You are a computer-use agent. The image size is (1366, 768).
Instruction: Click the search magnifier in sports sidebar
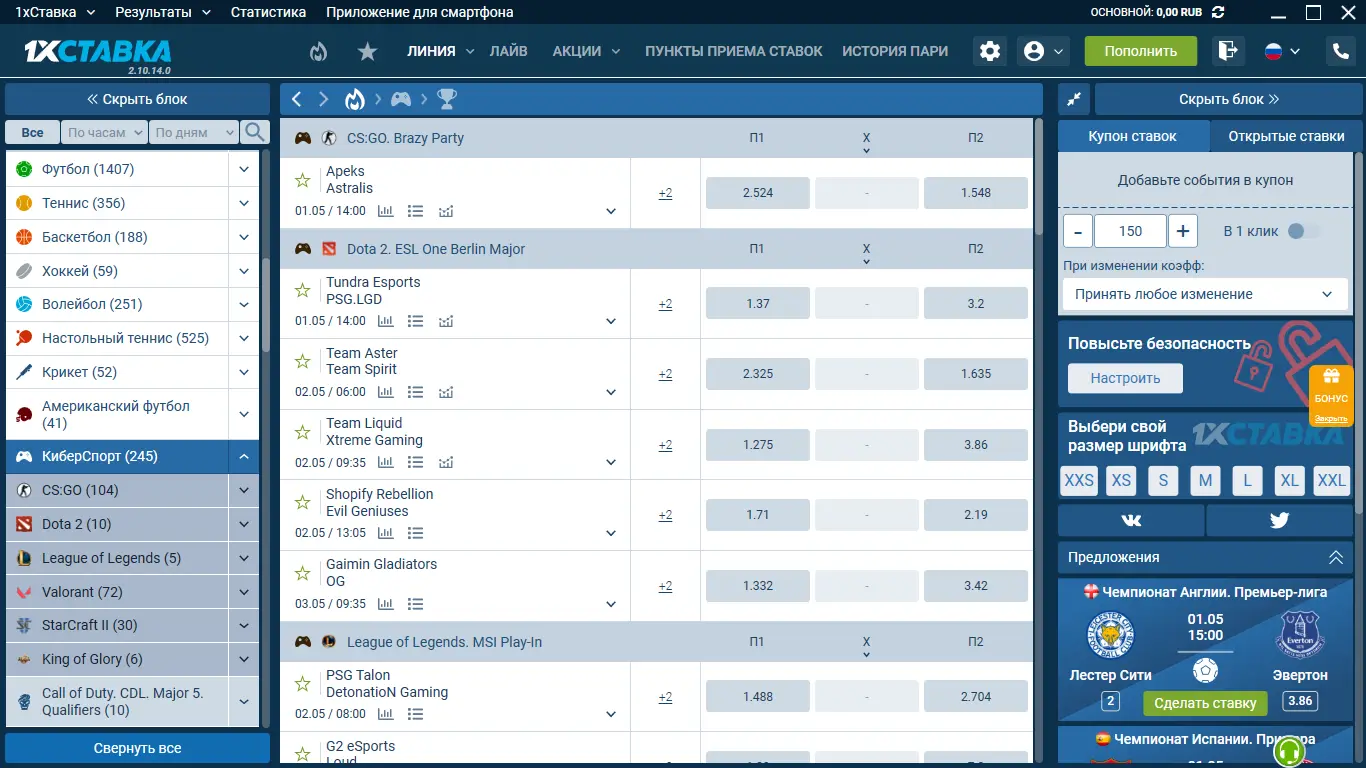click(255, 132)
